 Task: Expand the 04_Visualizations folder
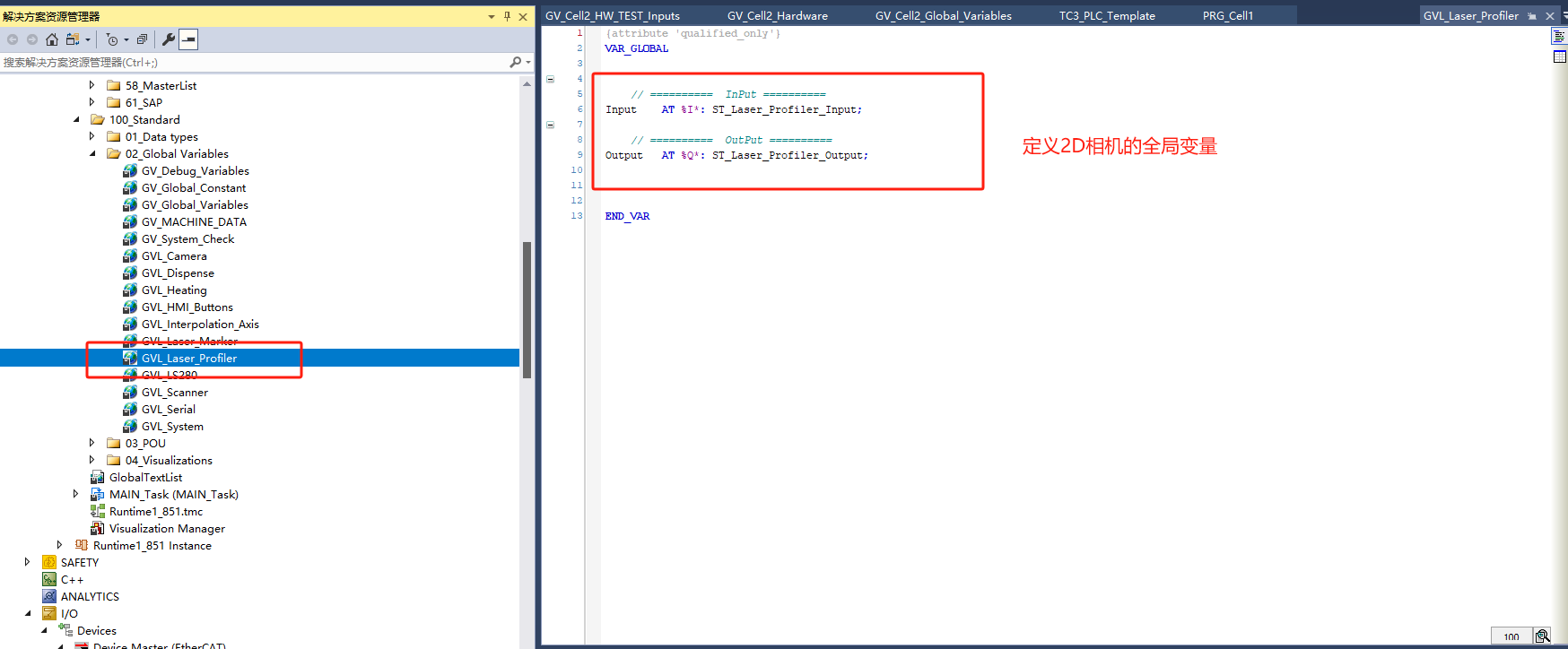tap(91, 460)
